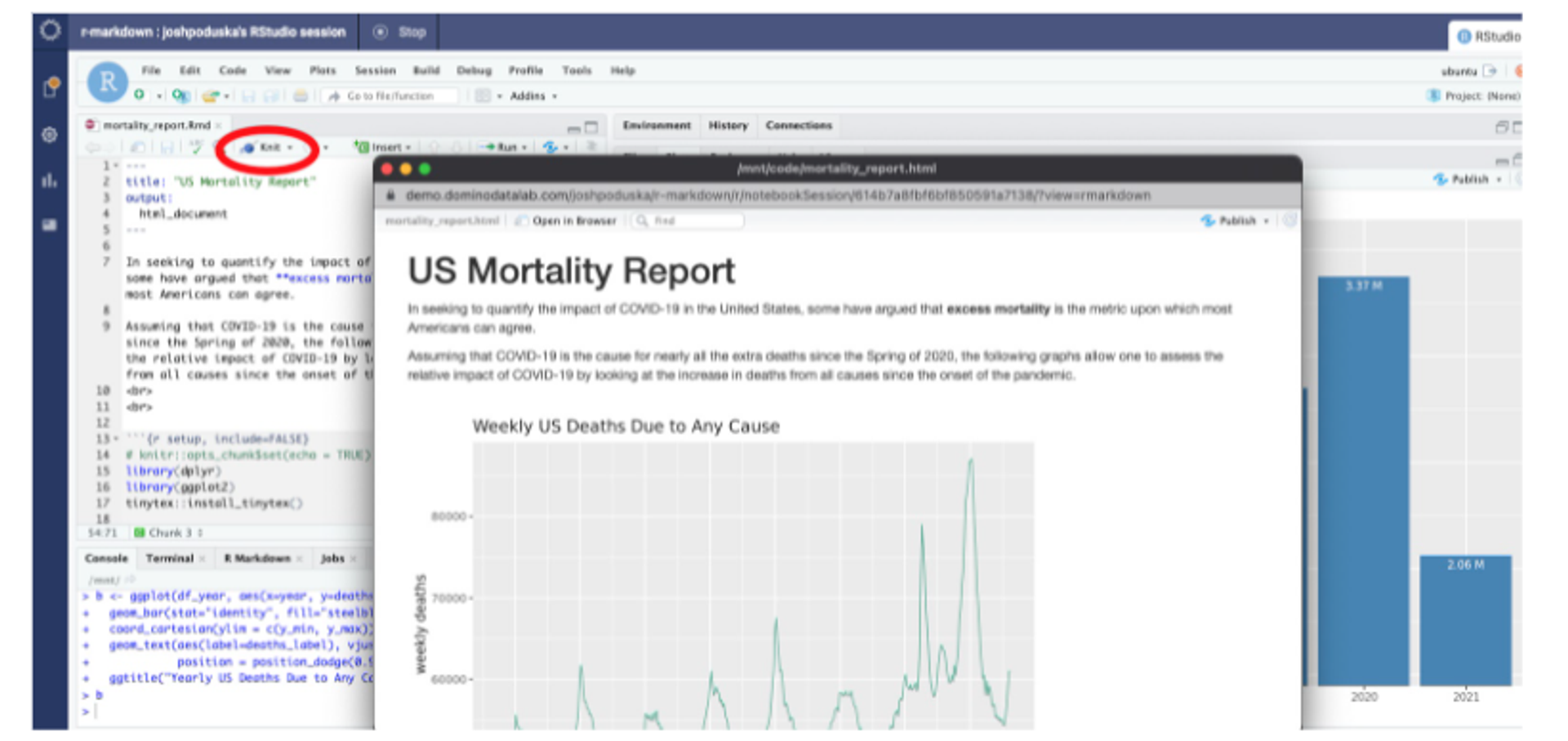Viewport: 1568px width, 741px height.
Task: Click the Domino logo icon in the sidebar
Action: point(50,31)
